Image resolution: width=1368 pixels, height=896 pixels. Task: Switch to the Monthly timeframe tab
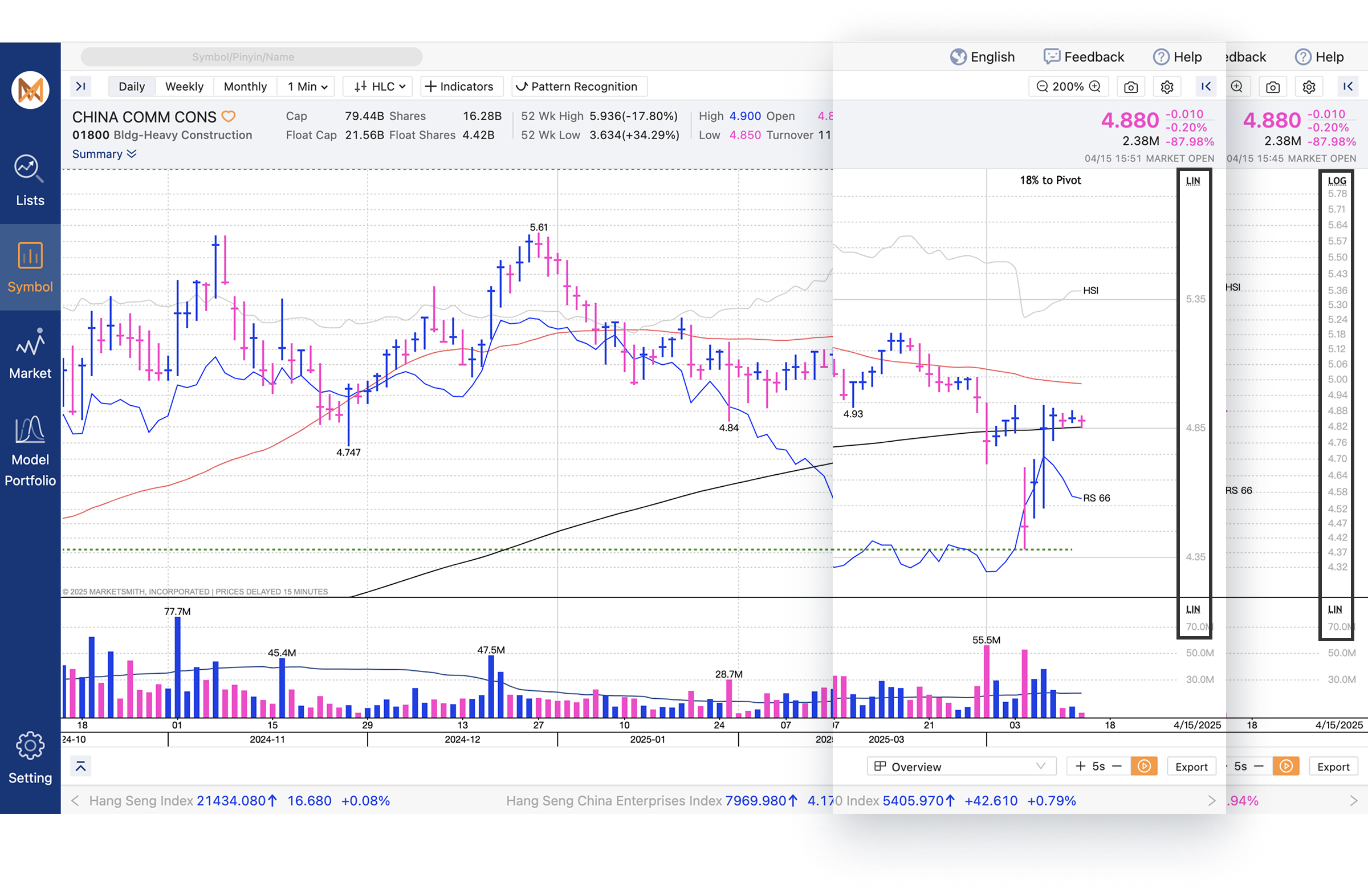tap(245, 87)
